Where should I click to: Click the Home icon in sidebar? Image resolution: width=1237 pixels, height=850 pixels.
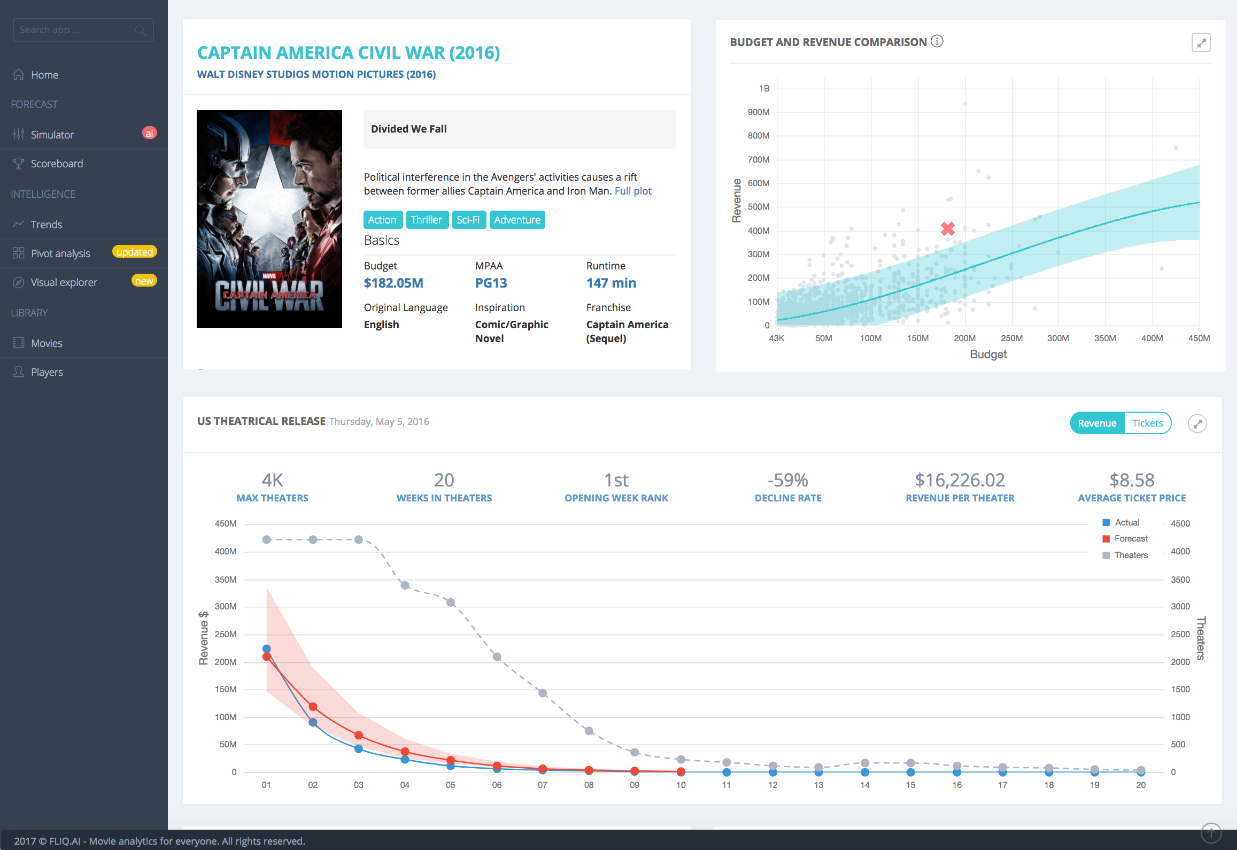click(x=18, y=75)
